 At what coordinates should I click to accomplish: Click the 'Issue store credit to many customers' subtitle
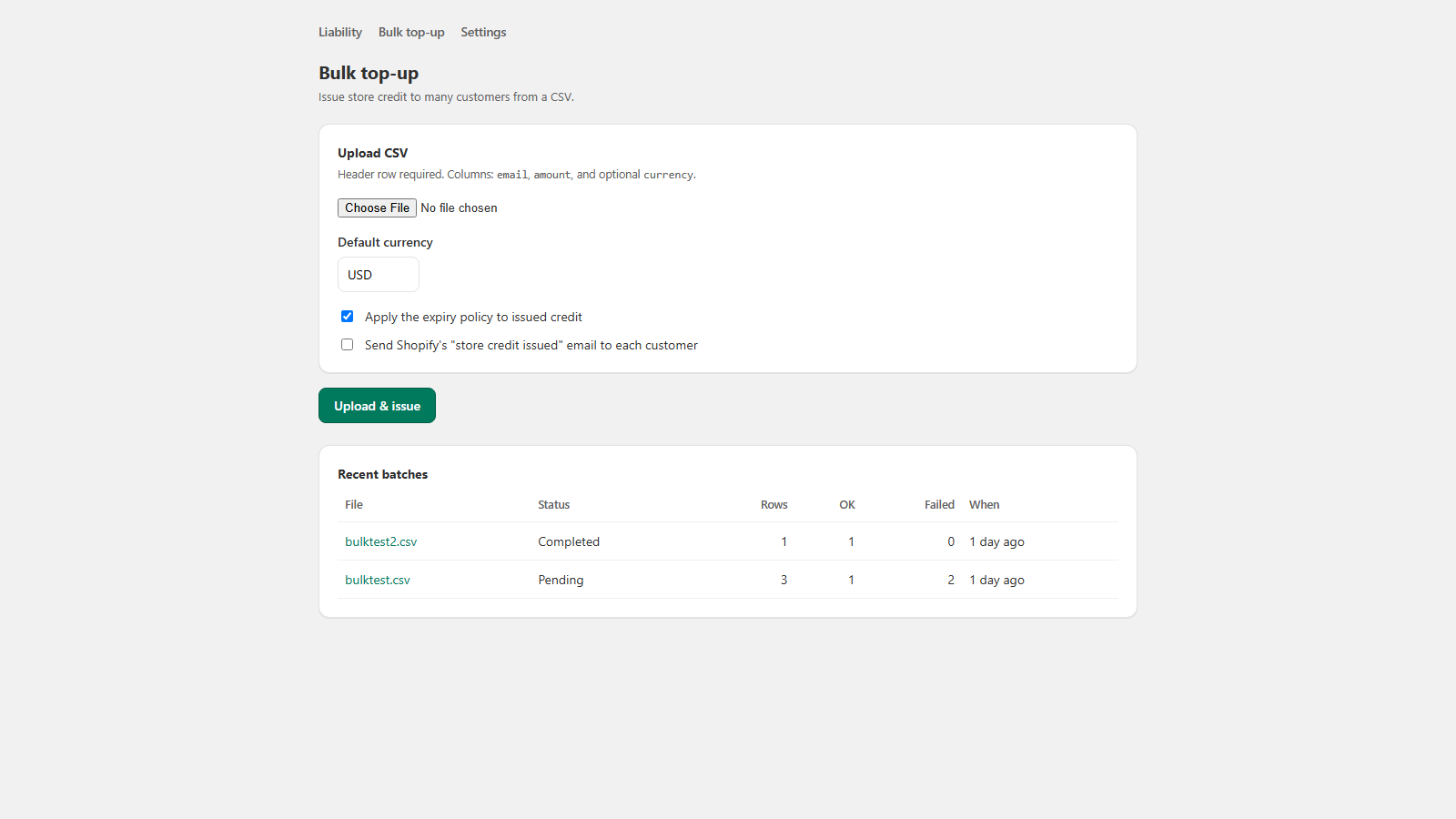446,96
